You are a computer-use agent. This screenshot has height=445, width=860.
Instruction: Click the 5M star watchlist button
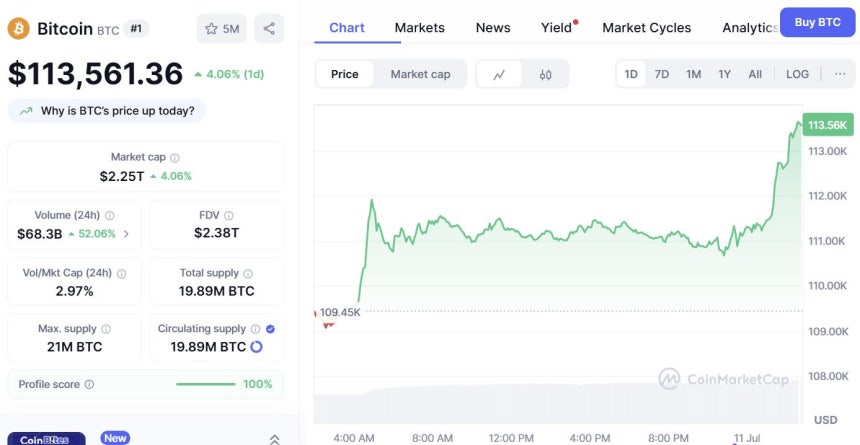[x=222, y=29]
